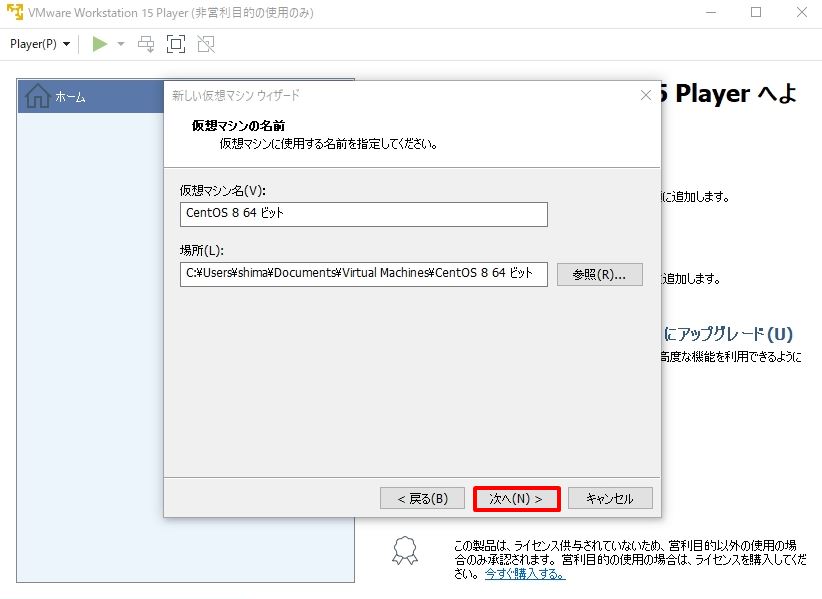Close the VMware Workstation Player window

point(802,12)
